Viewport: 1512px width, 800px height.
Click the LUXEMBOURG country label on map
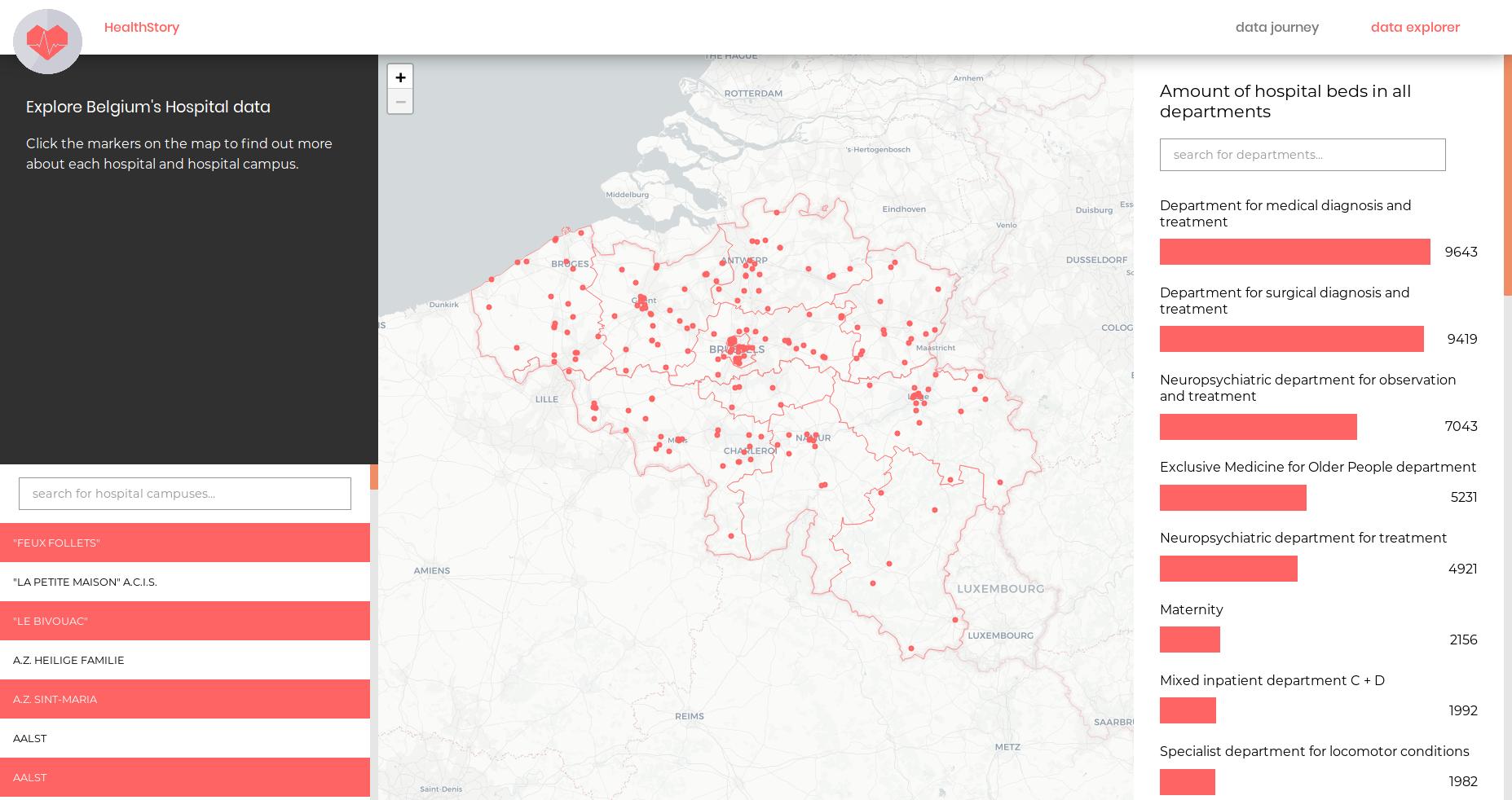(x=1000, y=588)
